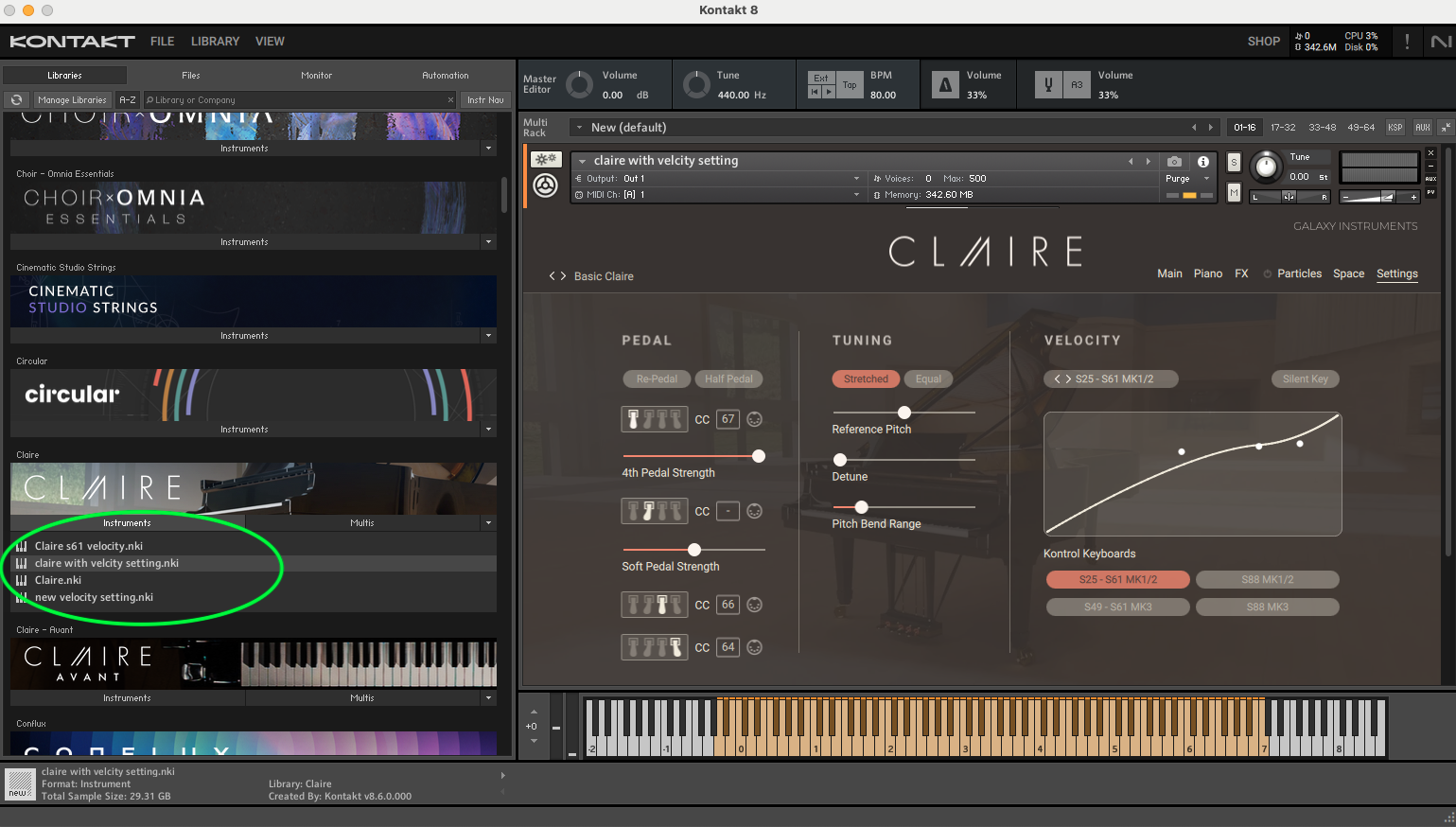This screenshot has width=1456, height=827.
Task: Click the NI logo in top right
Action: pos(1441,42)
